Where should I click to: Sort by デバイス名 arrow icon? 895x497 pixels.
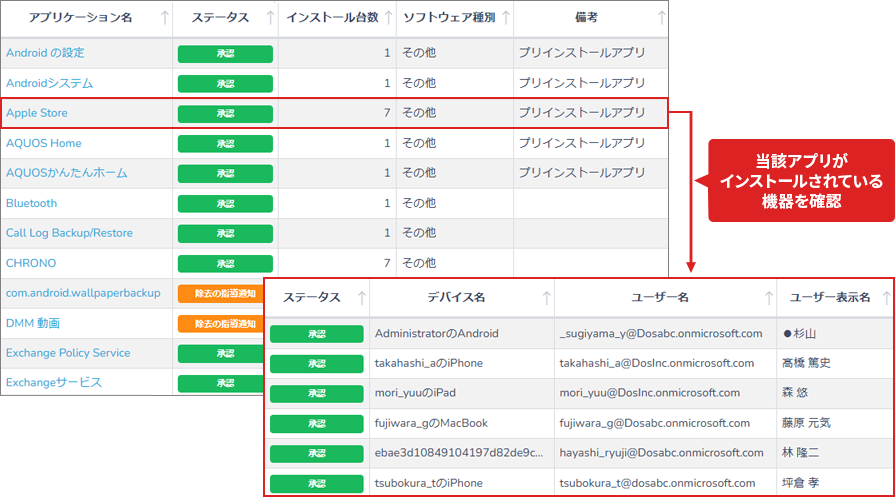coord(546,297)
